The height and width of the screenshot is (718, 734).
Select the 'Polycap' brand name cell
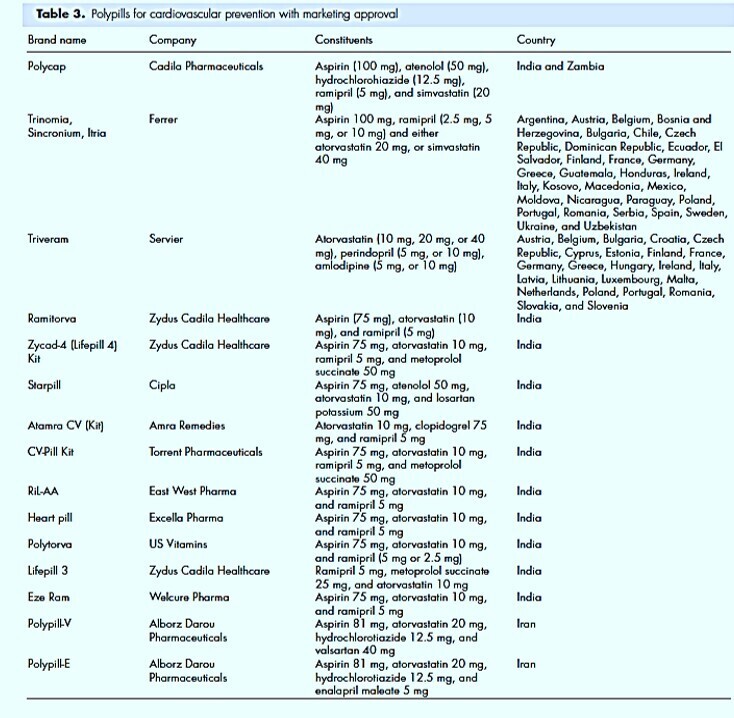tap(47, 66)
